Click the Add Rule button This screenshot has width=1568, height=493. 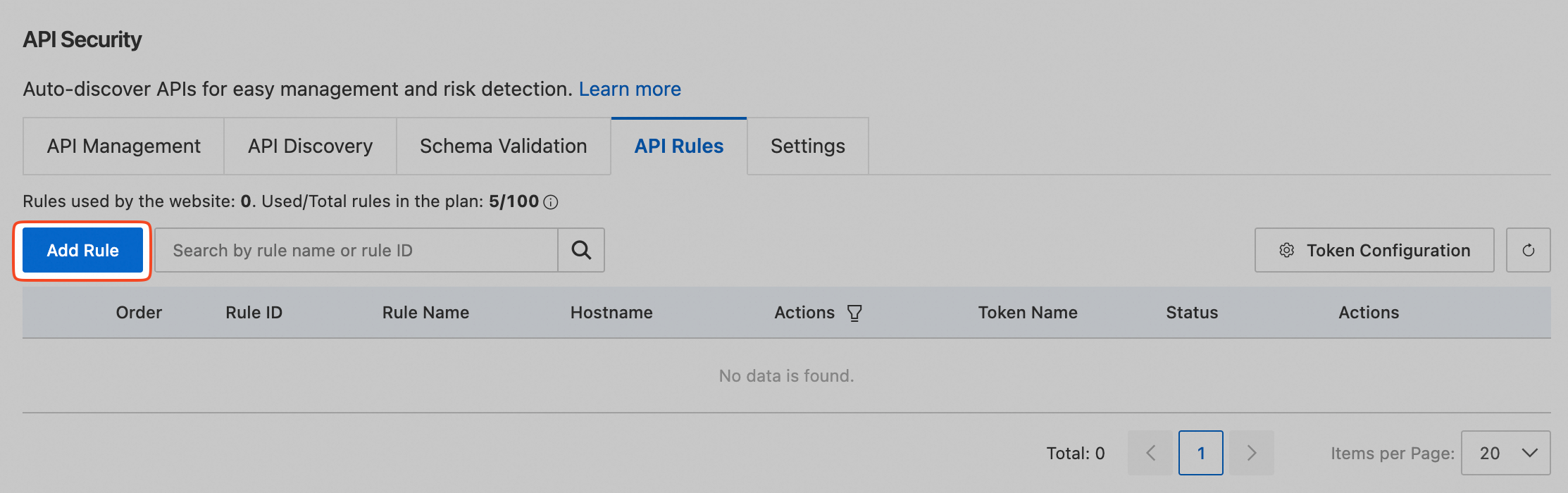(82, 250)
